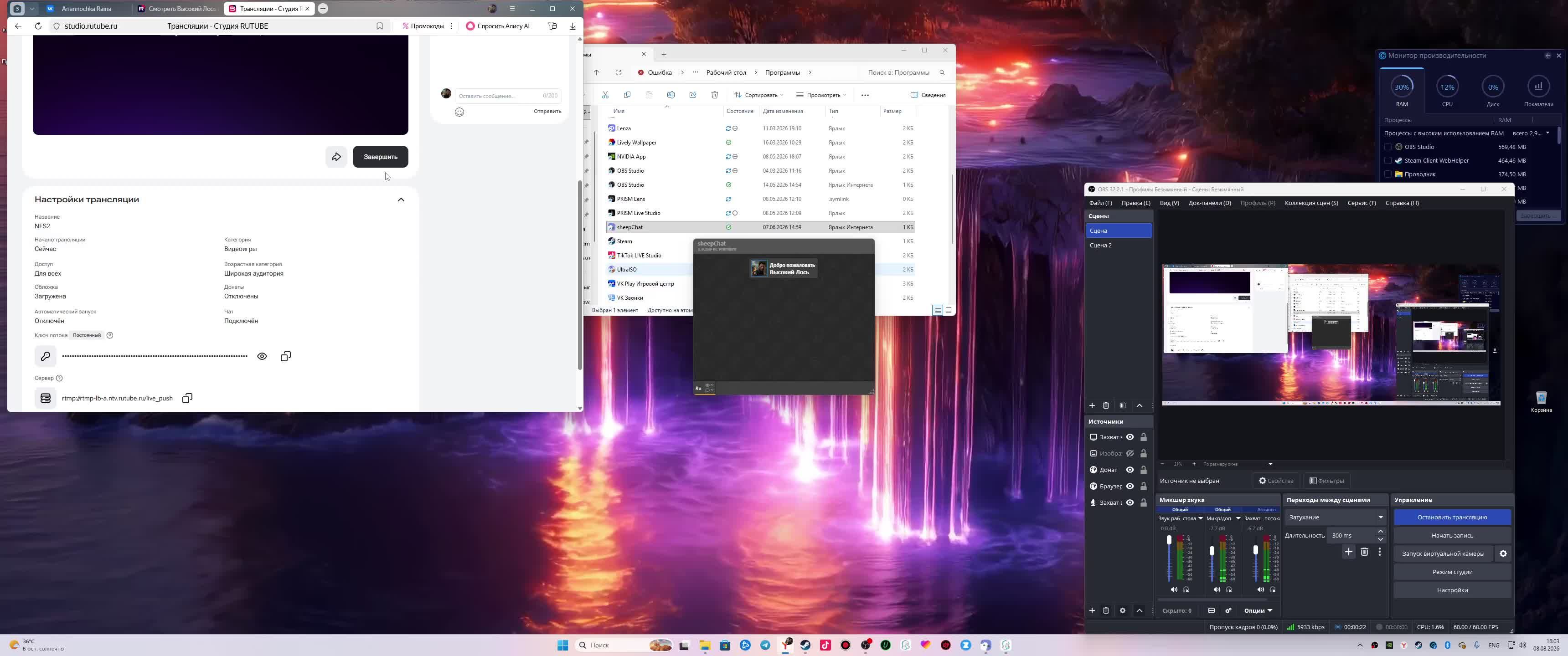Toggle visibility of Браузер source
1568x656 pixels.
point(1130,486)
